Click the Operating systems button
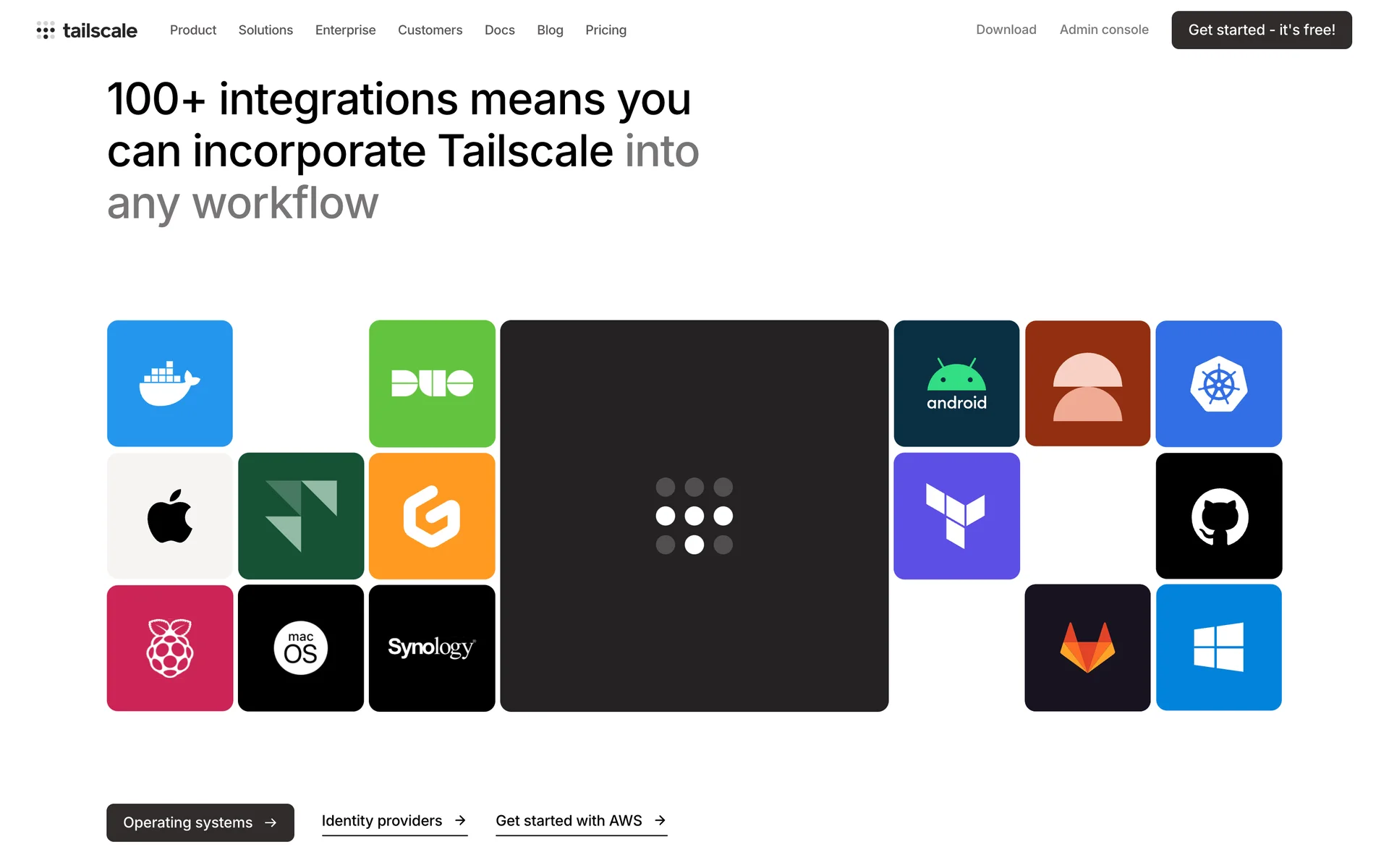The width and height of the screenshot is (1389, 868). click(x=200, y=822)
